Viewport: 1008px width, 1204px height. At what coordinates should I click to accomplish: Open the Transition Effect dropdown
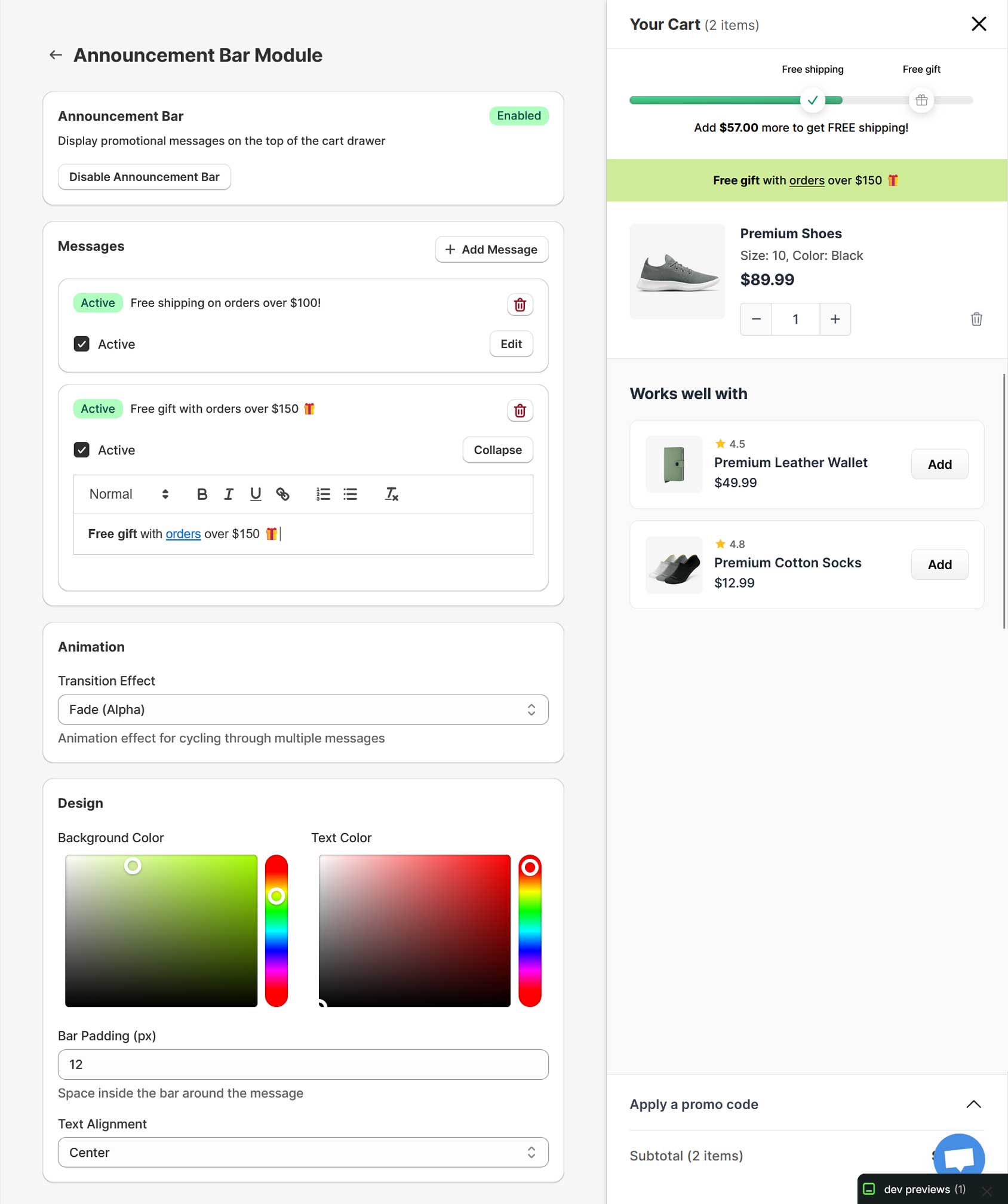pyautogui.click(x=303, y=709)
